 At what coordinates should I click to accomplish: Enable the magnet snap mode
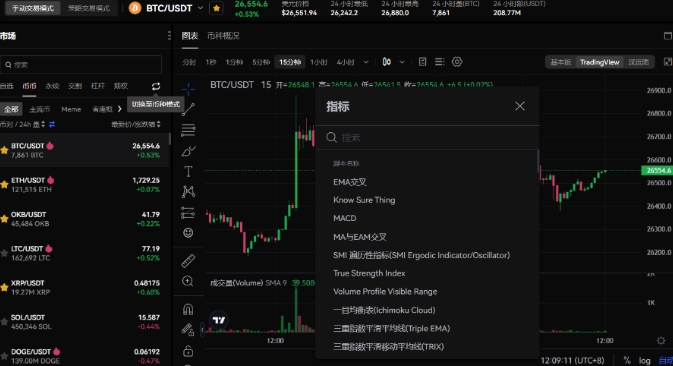[188, 309]
